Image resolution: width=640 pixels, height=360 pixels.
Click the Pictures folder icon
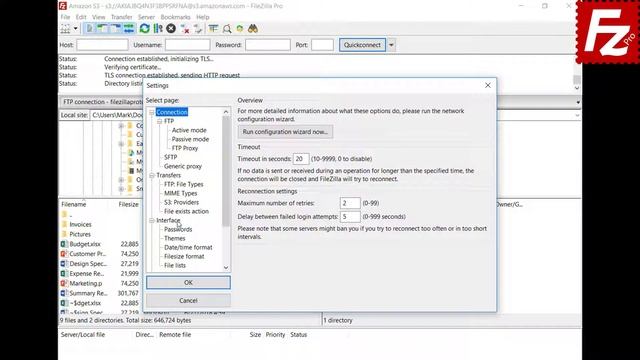coord(64,234)
